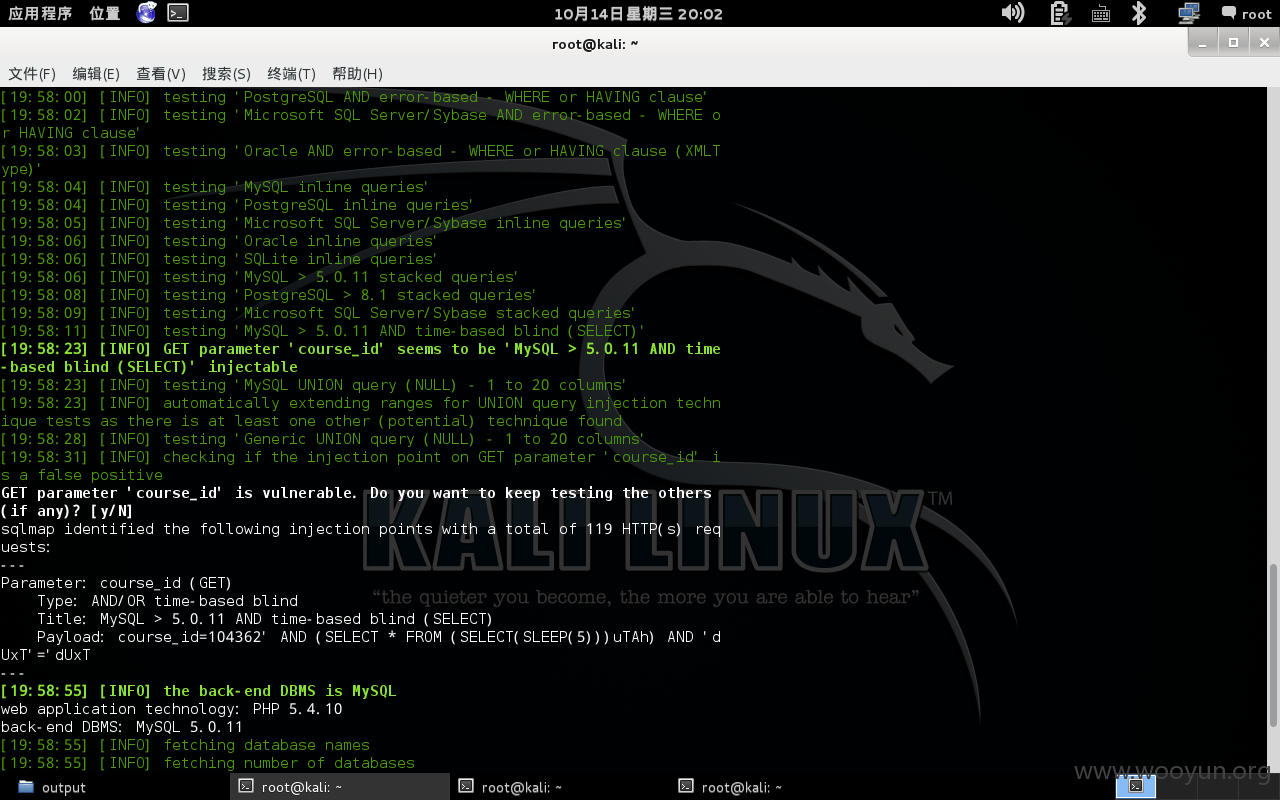The width and height of the screenshot is (1280, 800).
Task: Open the 帮助(H) menu
Action: point(357,73)
